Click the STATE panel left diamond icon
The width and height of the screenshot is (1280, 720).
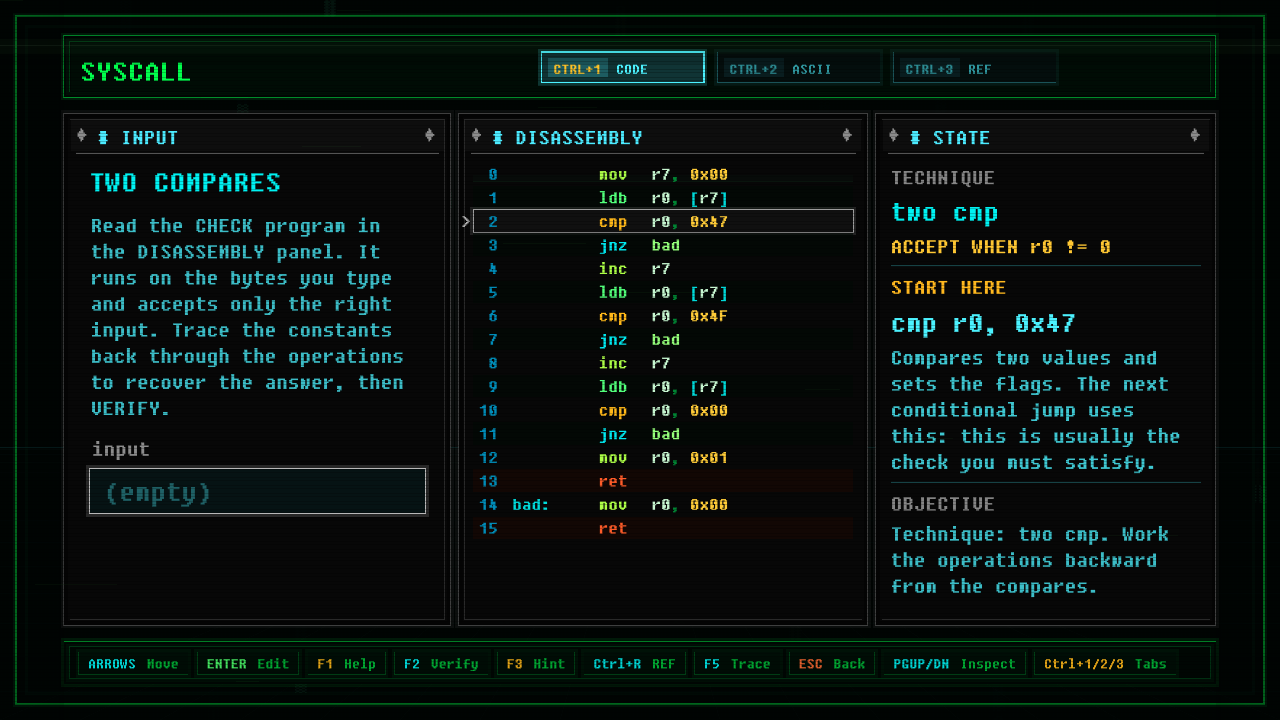(894, 136)
